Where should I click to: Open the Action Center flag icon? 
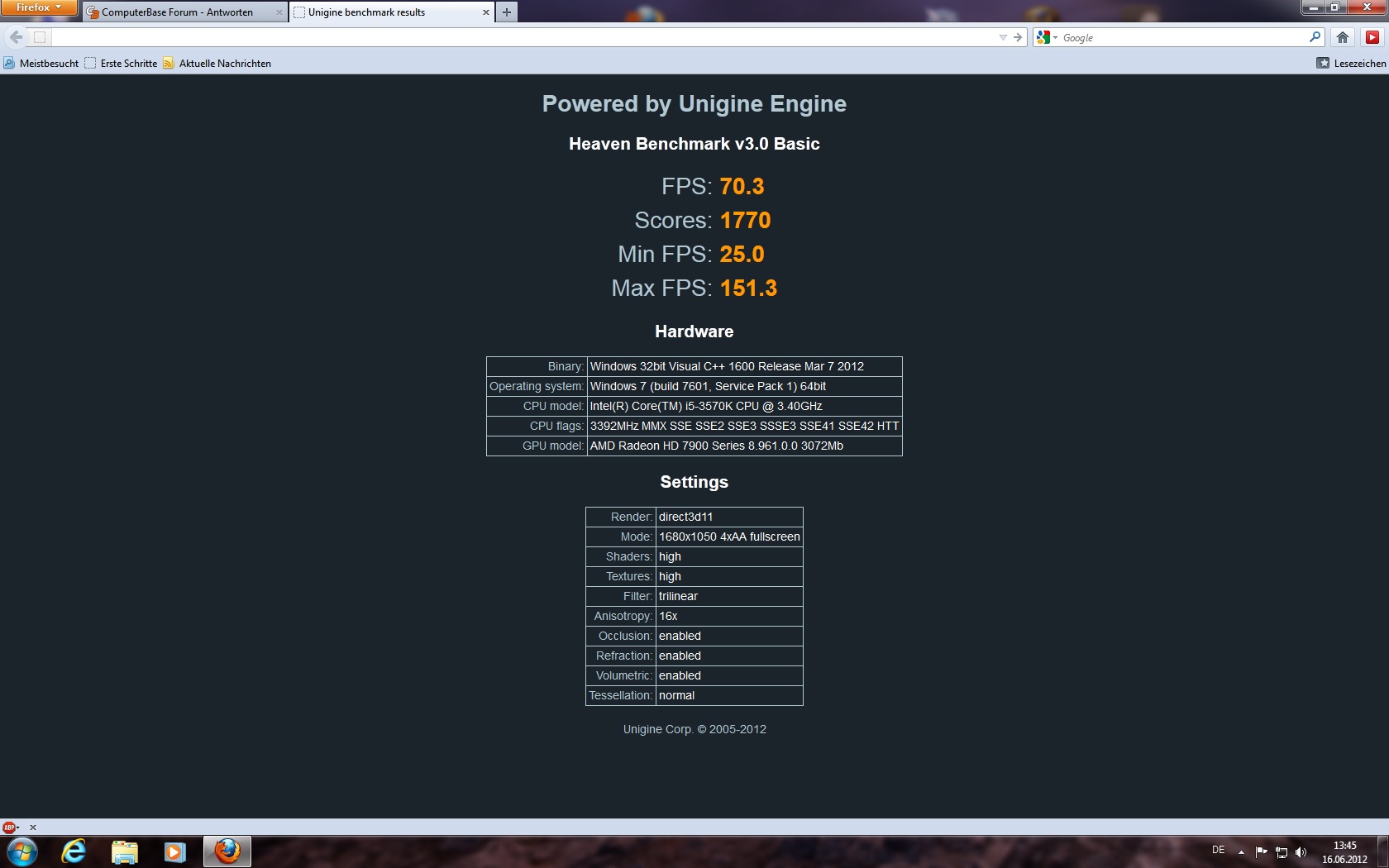pyautogui.click(x=1261, y=851)
